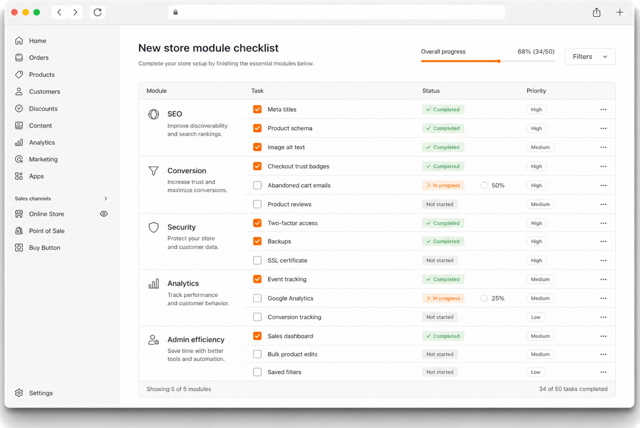Open more options for SSL certificate row

point(603,260)
